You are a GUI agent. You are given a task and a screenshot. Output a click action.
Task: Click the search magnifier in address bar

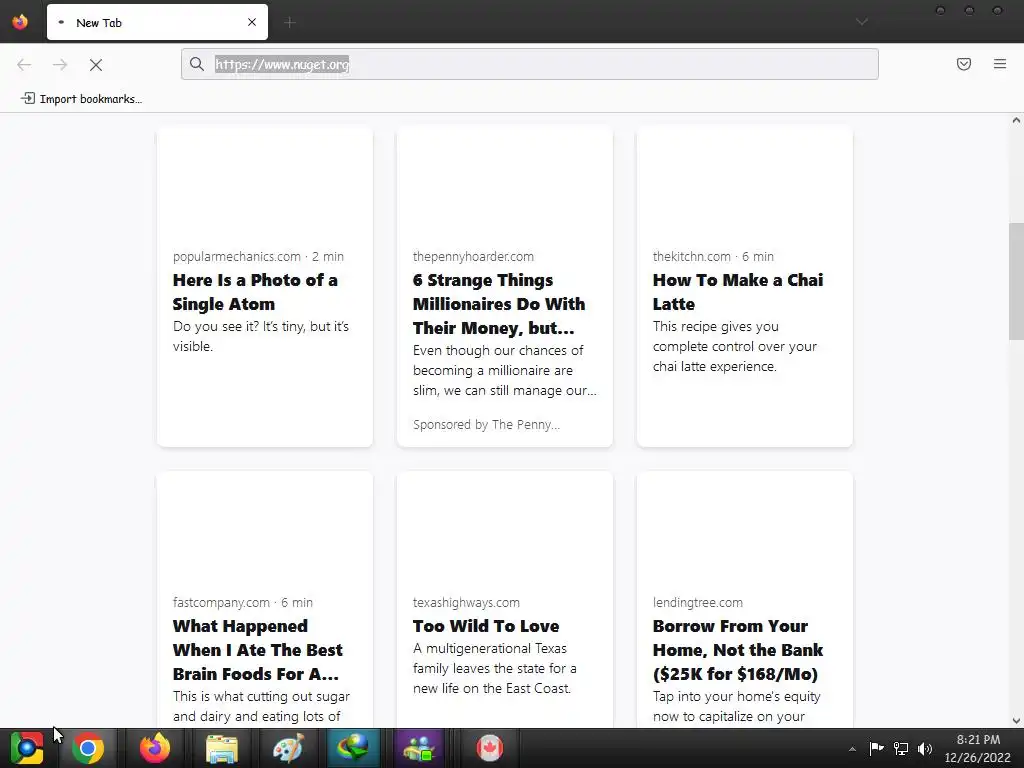pyautogui.click(x=197, y=64)
